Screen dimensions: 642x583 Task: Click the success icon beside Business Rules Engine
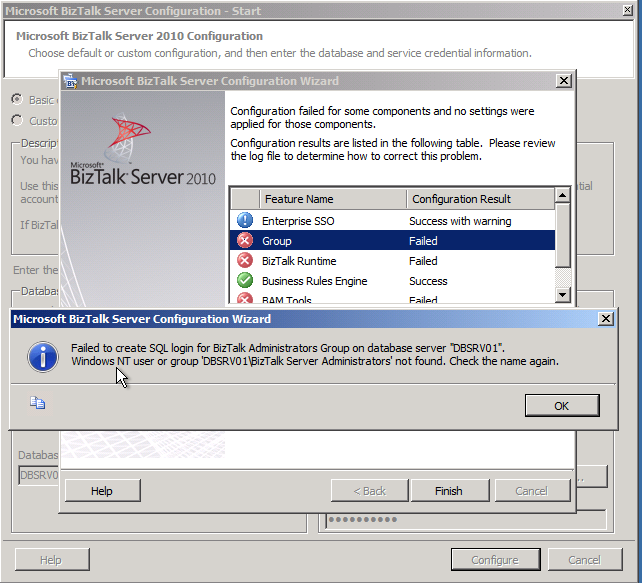point(245,280)
